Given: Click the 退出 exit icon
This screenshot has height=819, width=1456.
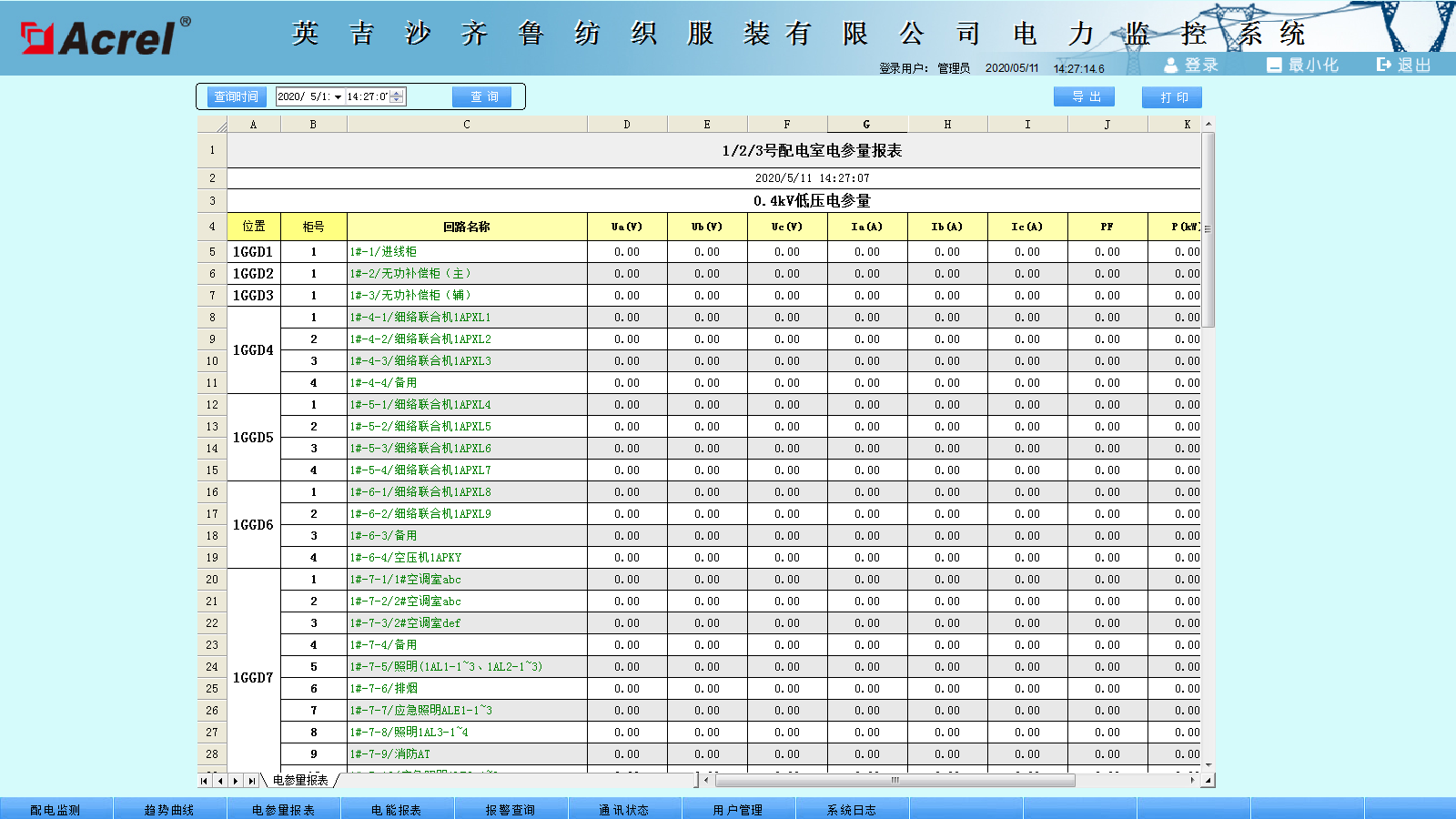Looking at the screenshot, I should 1384,65.
